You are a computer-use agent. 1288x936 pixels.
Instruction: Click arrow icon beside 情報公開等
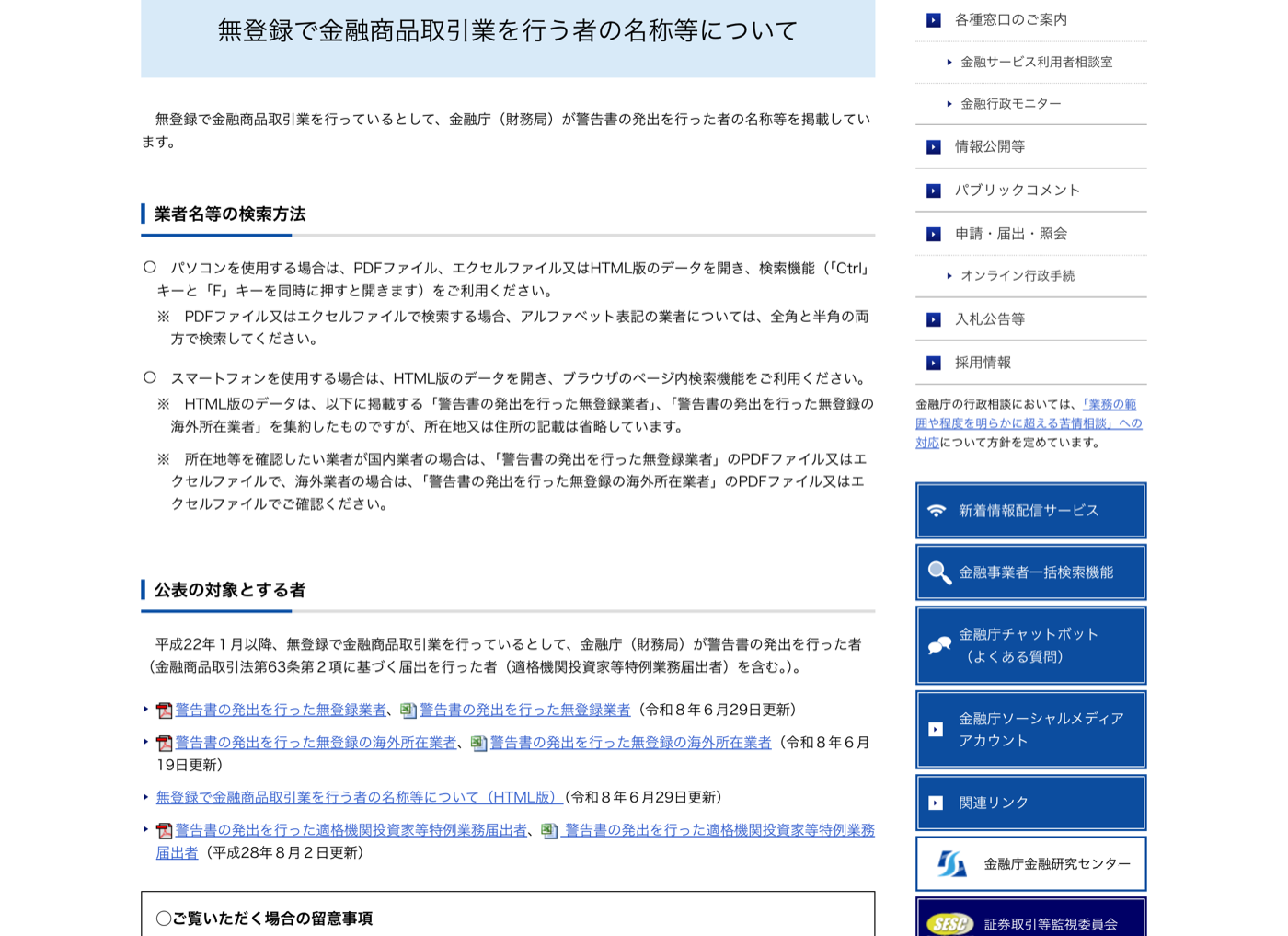click(x=934, y=147)
